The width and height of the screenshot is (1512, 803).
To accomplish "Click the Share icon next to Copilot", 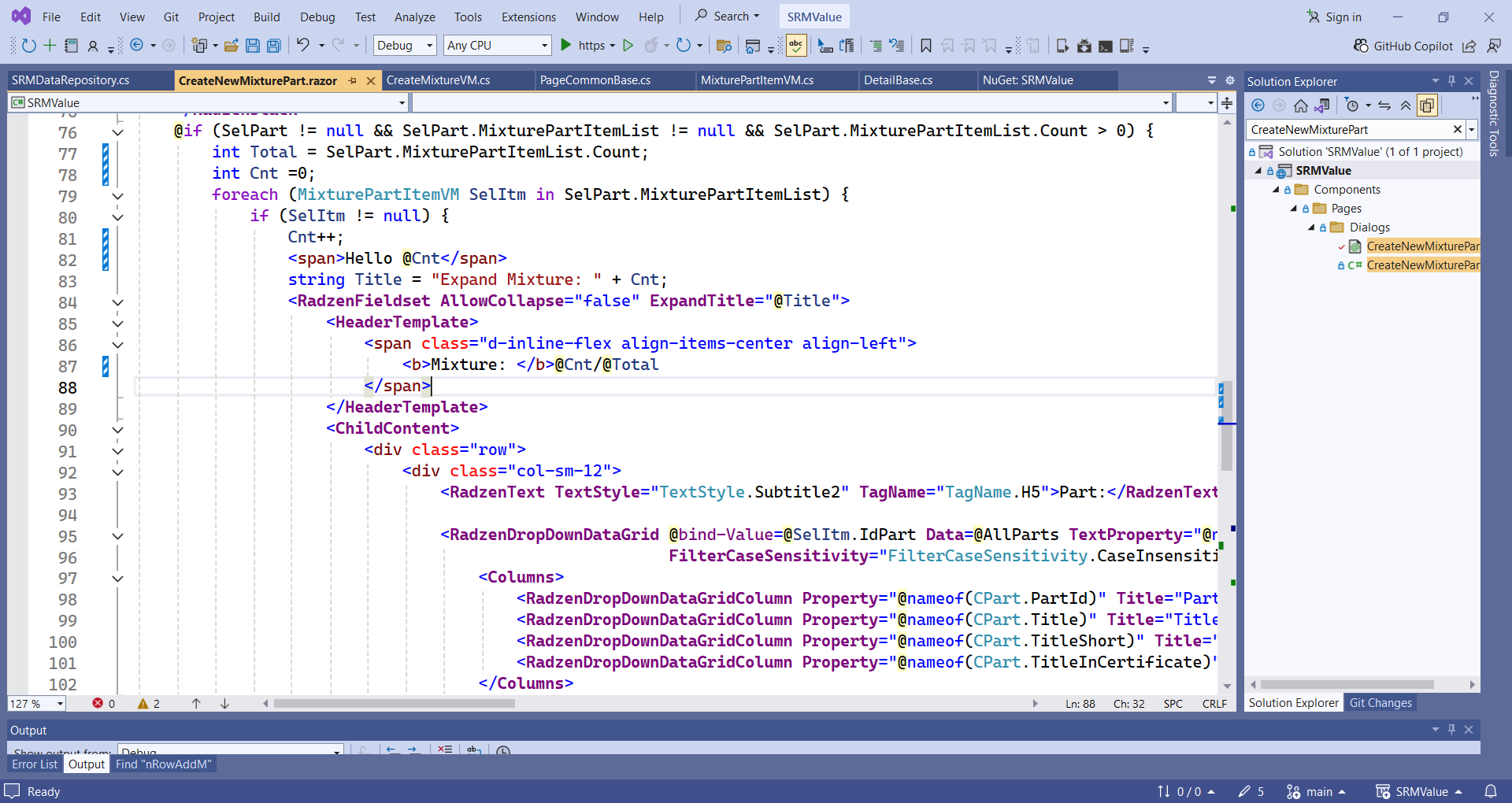I will [1469, 46].
